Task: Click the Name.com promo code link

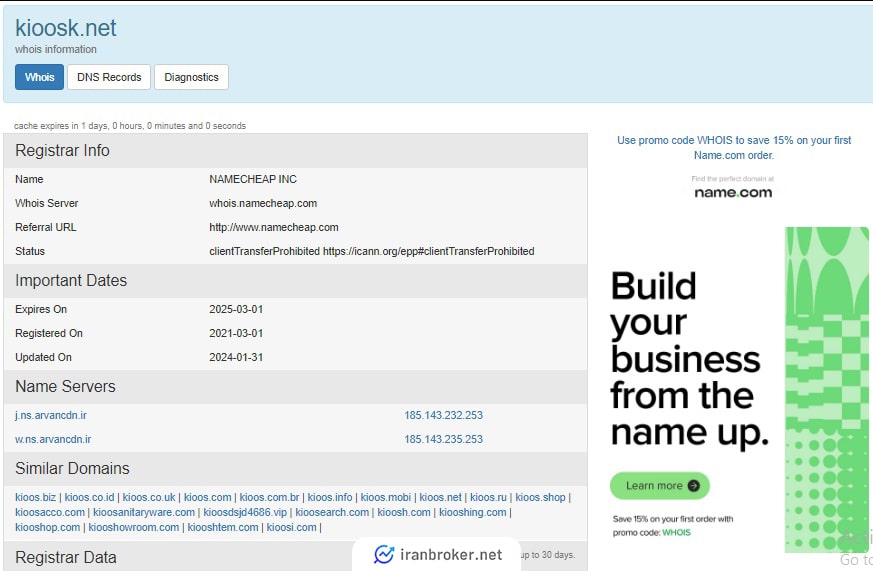Action: coord(734,147)
